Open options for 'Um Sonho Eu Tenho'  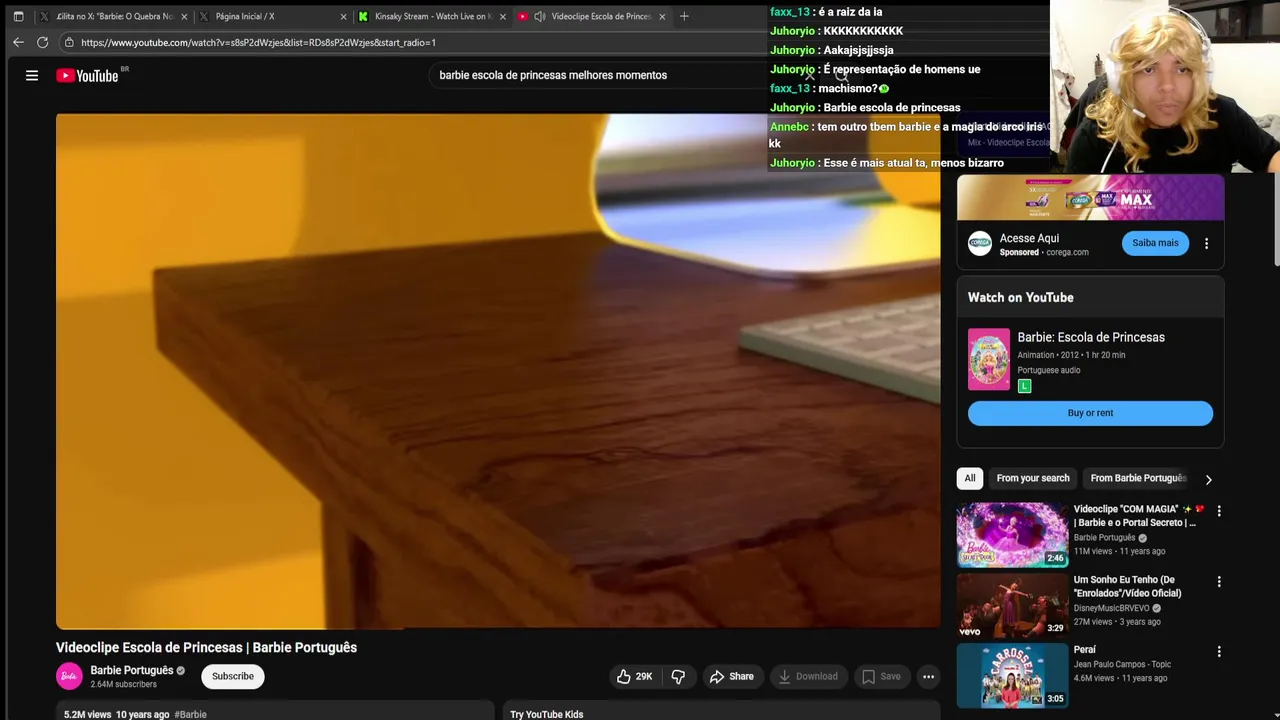click(1218, 581)
